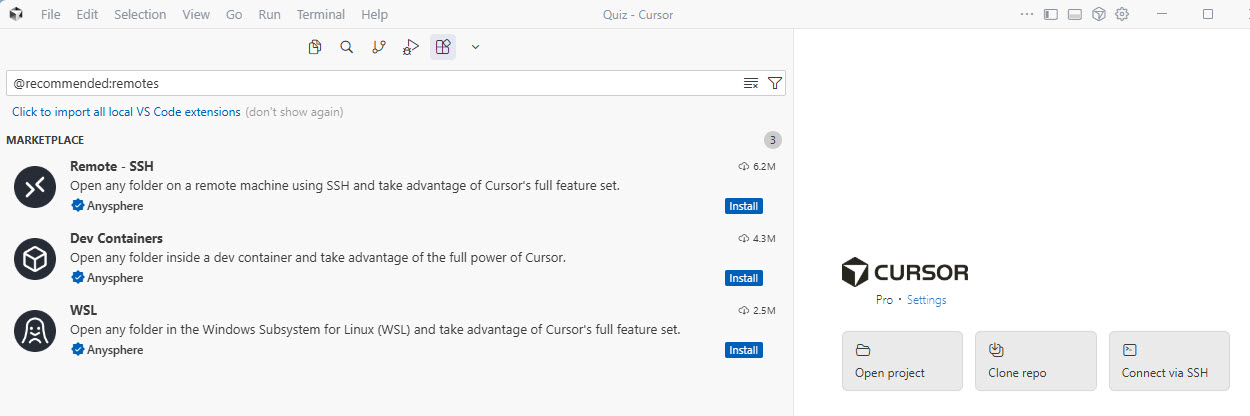
Task: Install the Remote - SSH extension
Action: [x=744, y=206]
